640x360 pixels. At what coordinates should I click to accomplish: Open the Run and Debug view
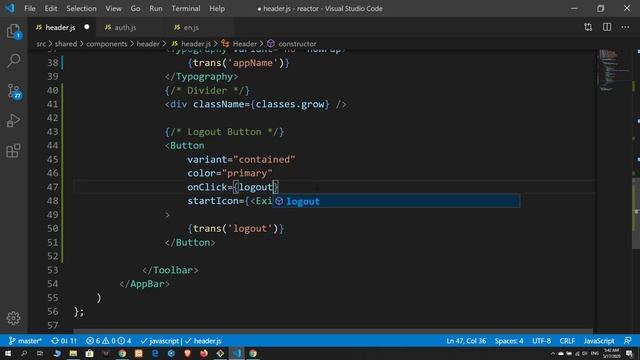[x=13, y=121]
